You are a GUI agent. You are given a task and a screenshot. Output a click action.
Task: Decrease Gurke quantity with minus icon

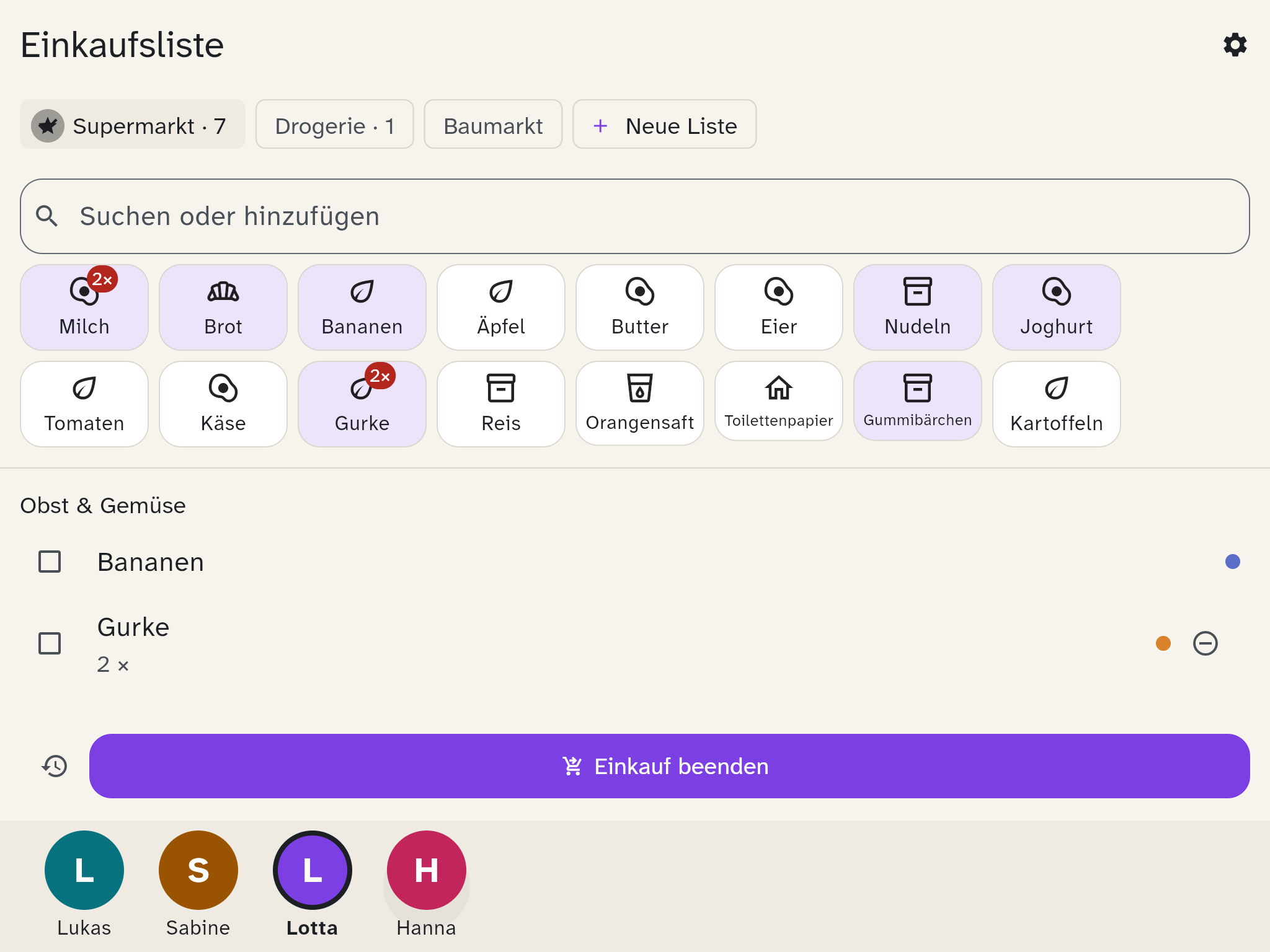1205,643
